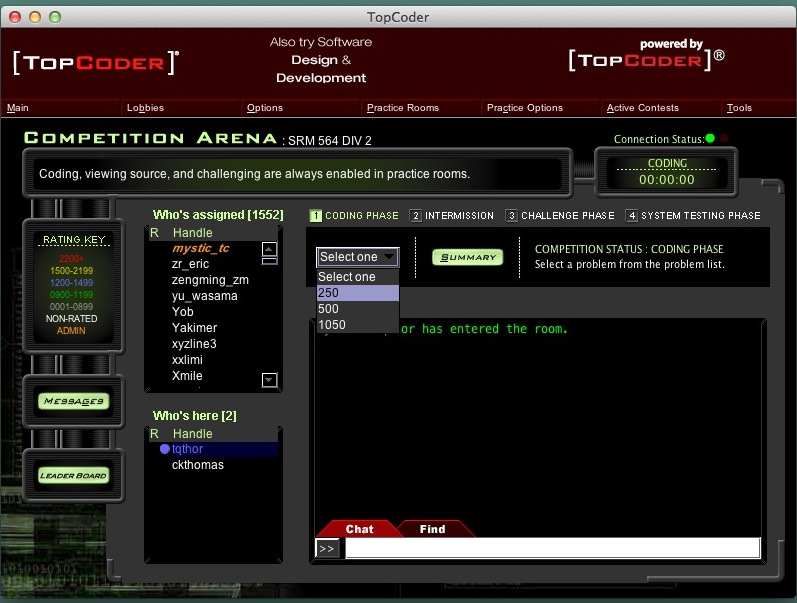Choose the 250 point problem

pos(357,293)
